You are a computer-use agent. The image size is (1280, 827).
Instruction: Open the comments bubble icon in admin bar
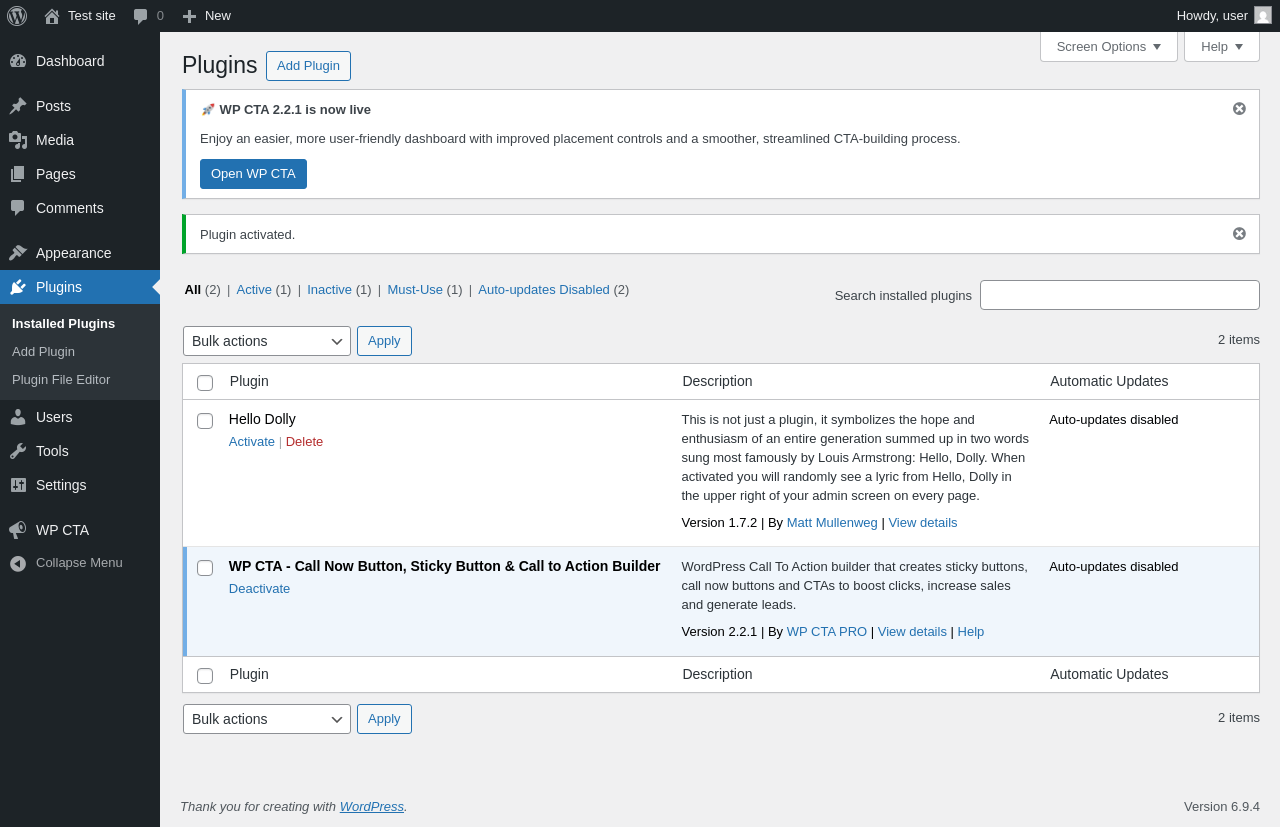(141, 16)
